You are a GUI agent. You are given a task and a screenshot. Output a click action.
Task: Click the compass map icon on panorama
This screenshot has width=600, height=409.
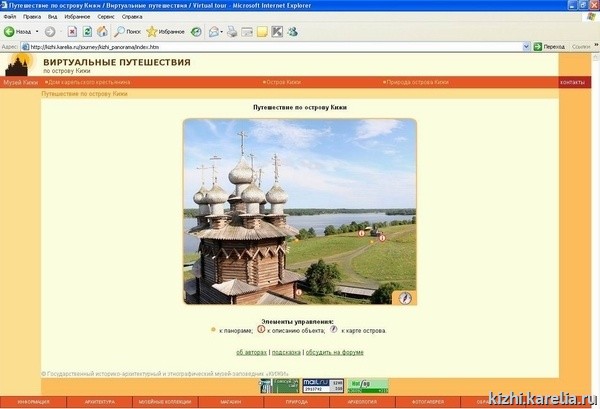coord(405,297)
